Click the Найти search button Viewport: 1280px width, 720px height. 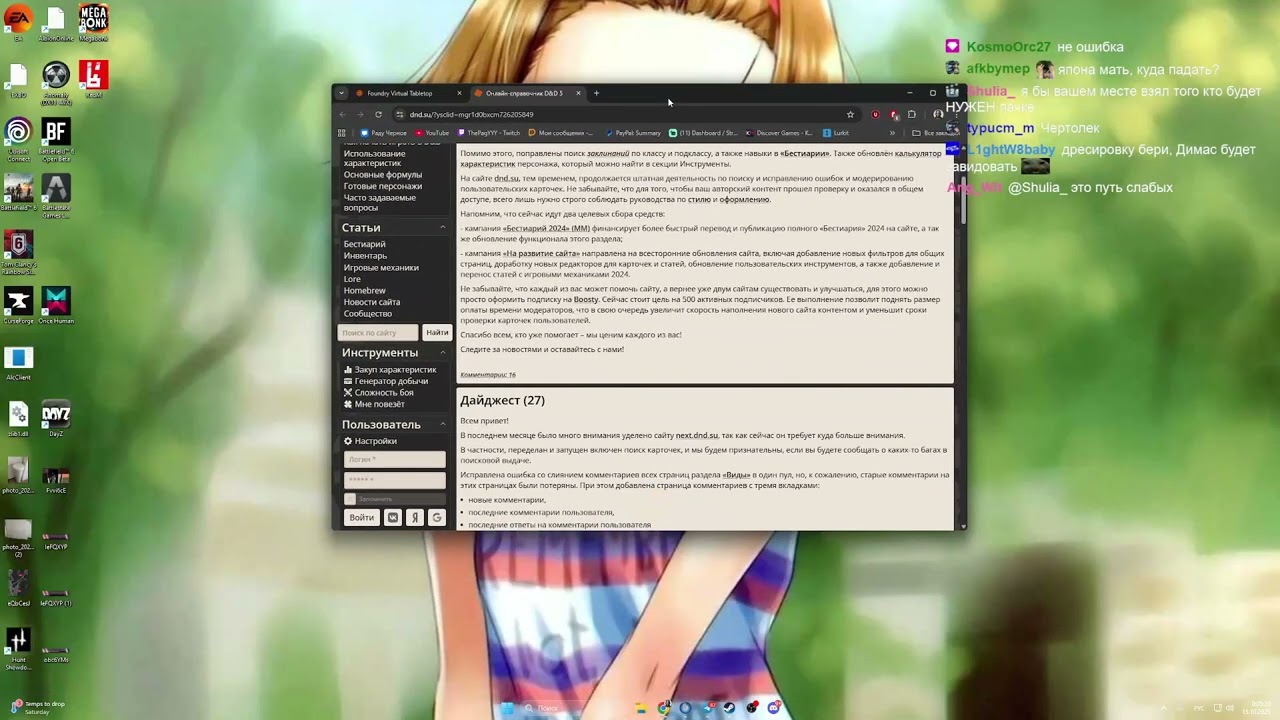(437, 332)
